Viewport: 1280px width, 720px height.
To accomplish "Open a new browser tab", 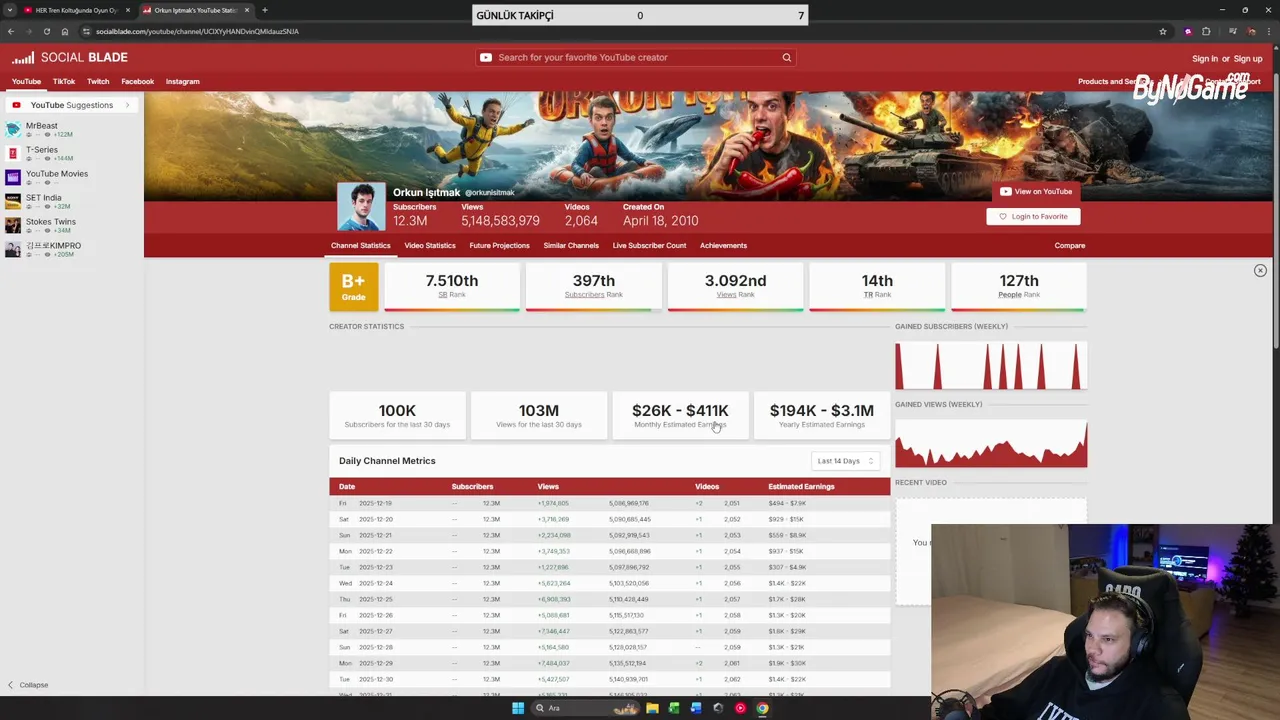I will (264, 10).
